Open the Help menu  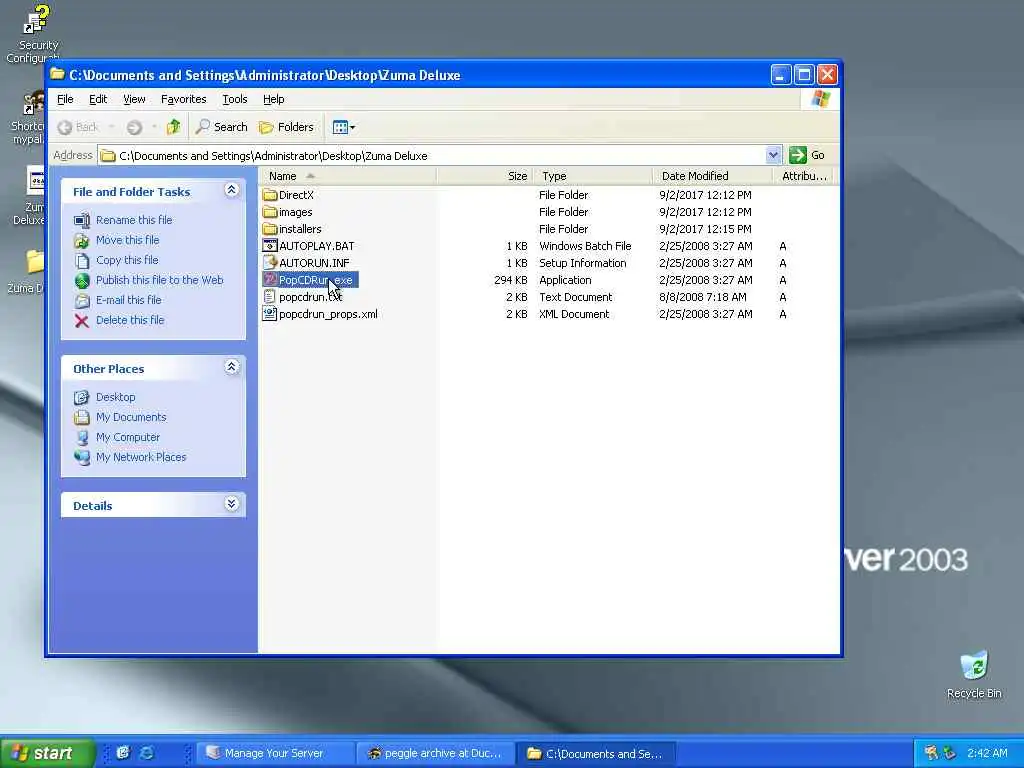pyautogui.click(x=274, y=99)
